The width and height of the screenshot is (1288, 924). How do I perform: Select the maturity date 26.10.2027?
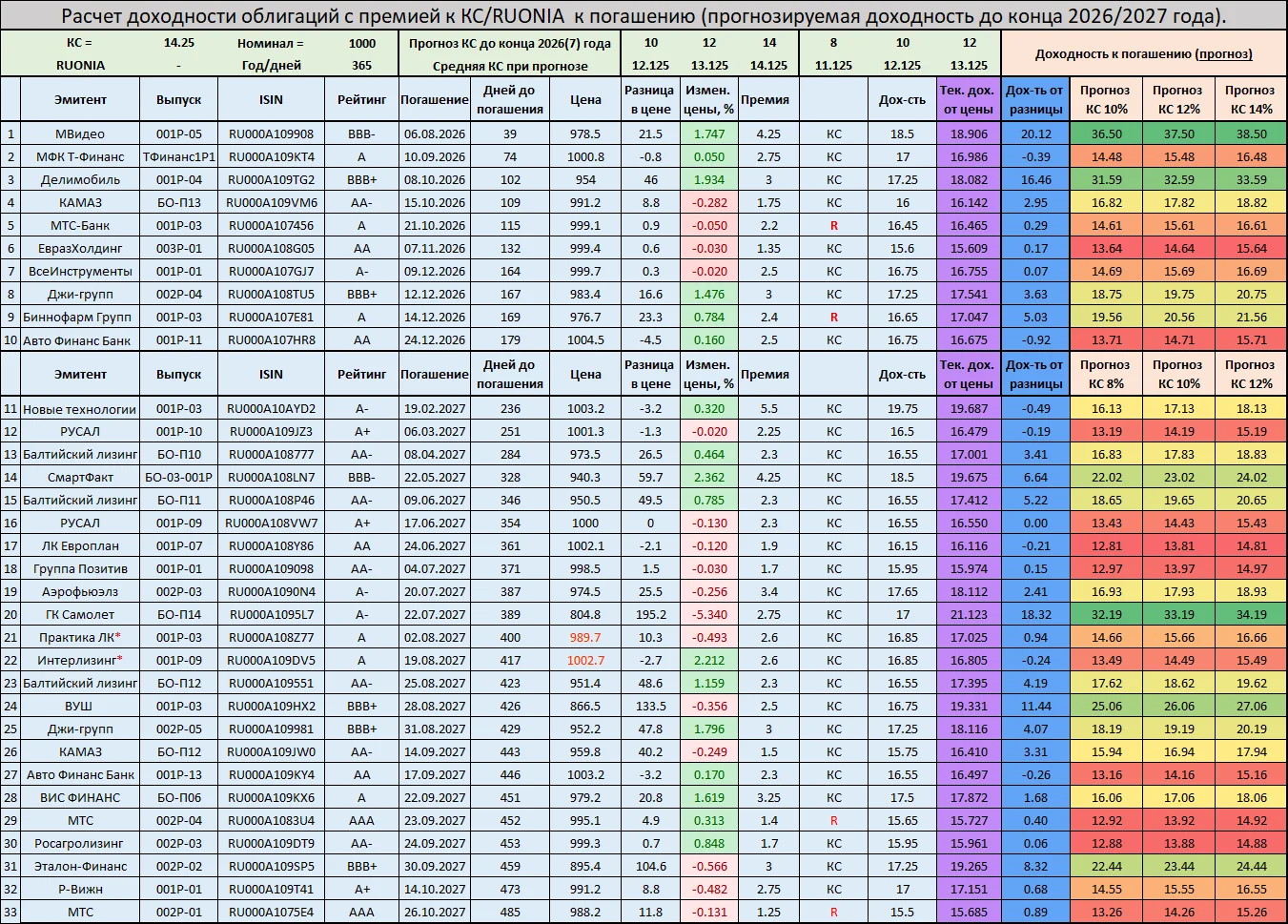435,913
